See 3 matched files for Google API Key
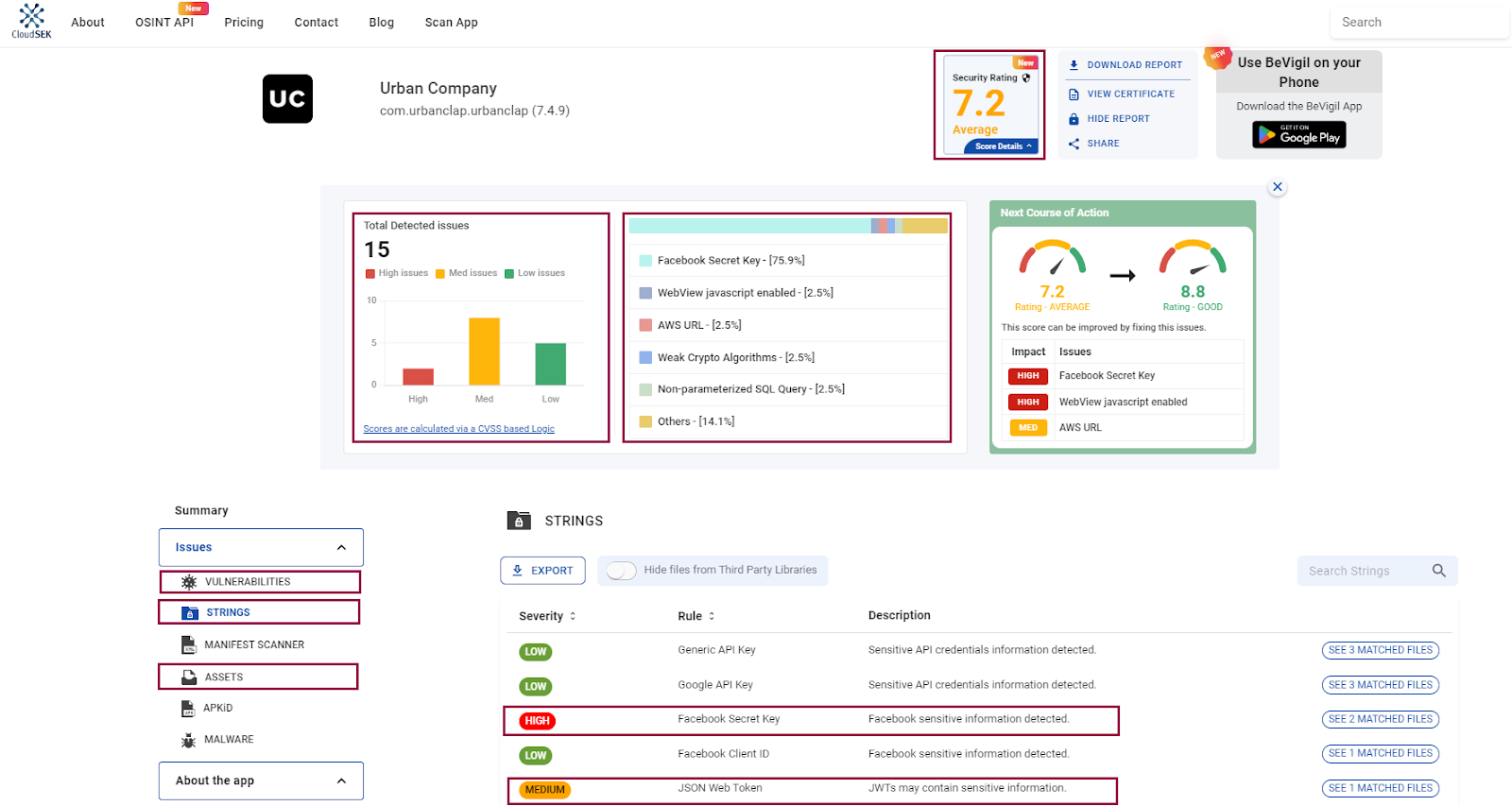The width and height of the screenshot is (1512, 806). (1380, 685)
